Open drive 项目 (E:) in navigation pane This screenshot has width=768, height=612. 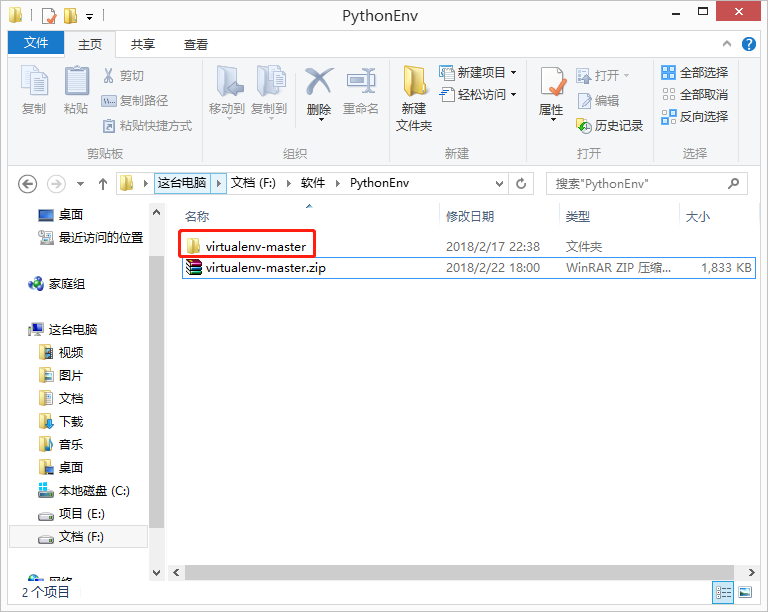(x=72, y=514)
